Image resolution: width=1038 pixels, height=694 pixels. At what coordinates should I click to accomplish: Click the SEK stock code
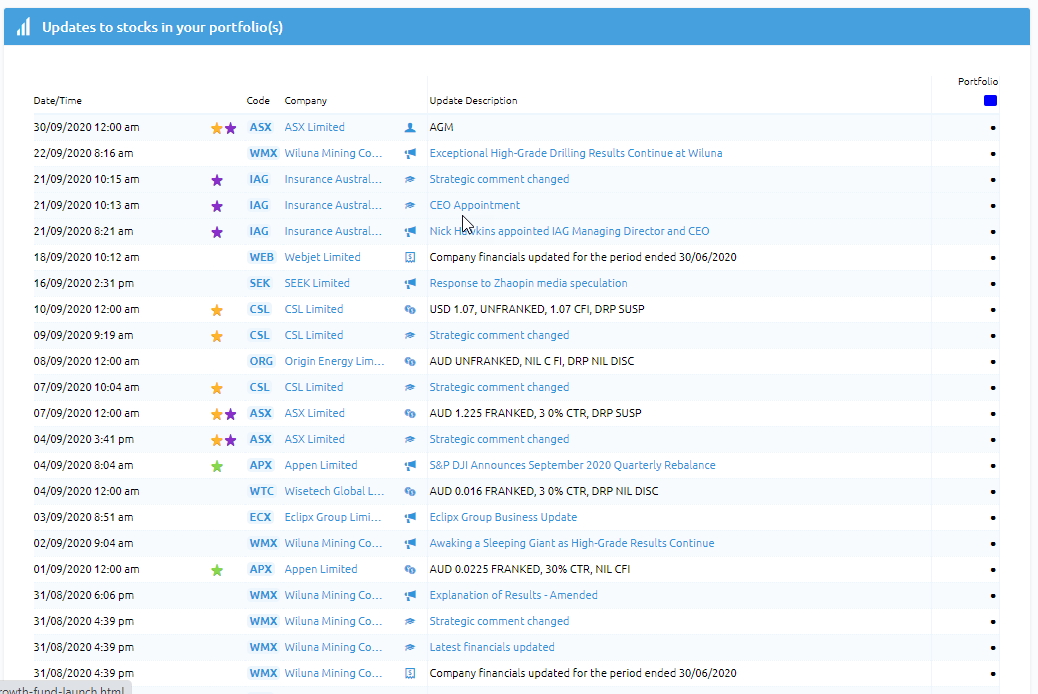260,283
